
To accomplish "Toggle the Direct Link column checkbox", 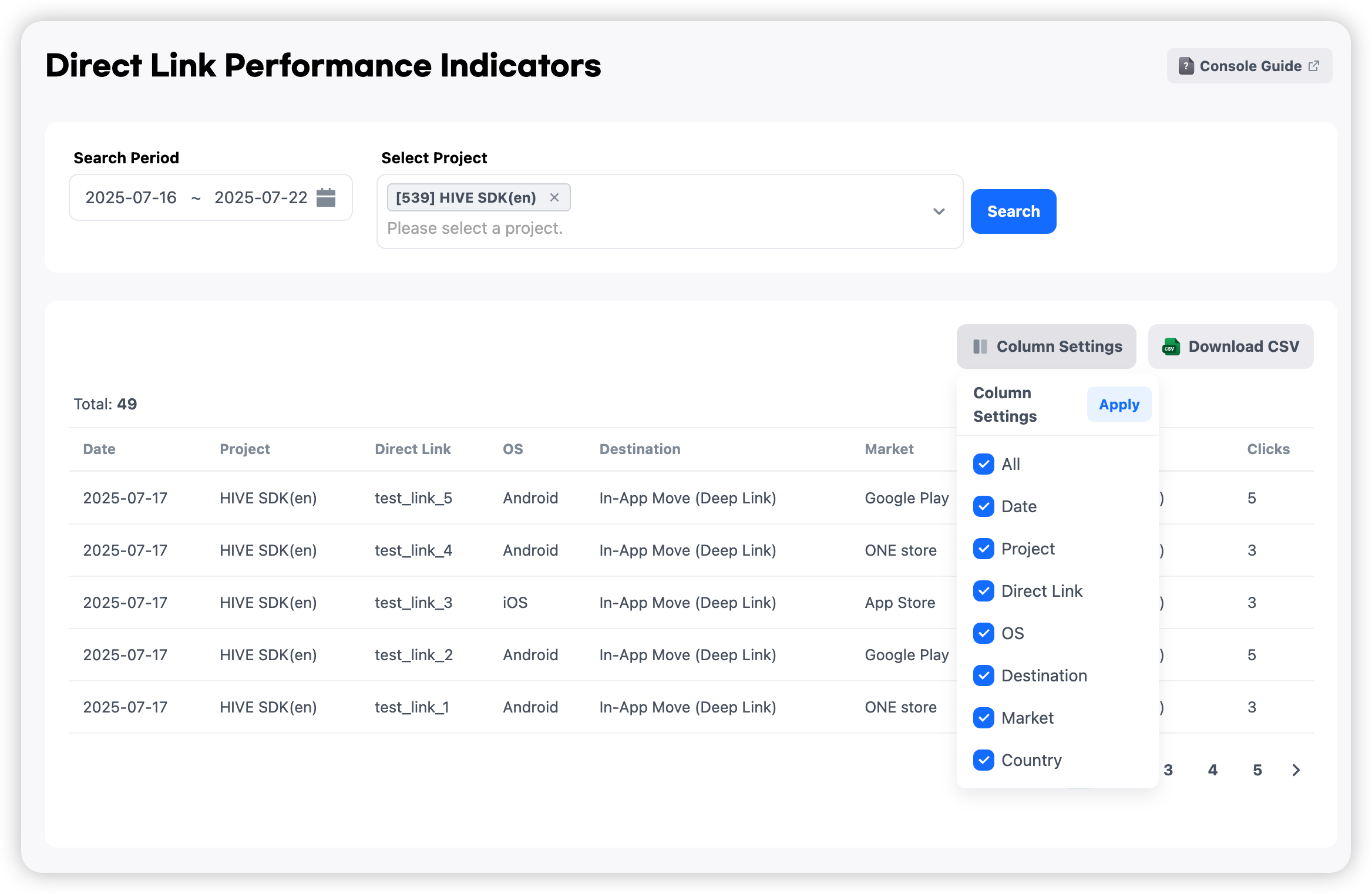I will 984,591.
